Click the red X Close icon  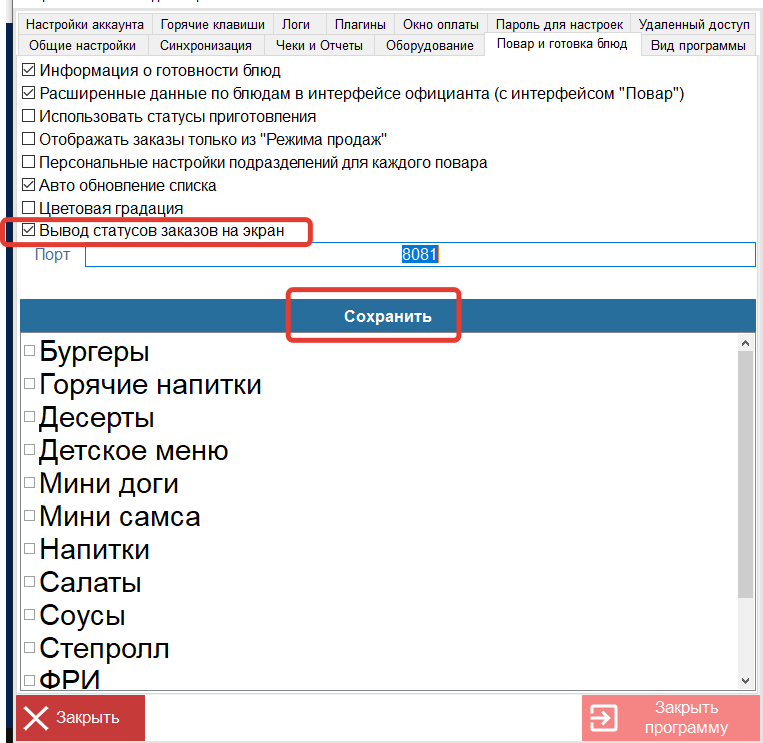click(36, 718)
